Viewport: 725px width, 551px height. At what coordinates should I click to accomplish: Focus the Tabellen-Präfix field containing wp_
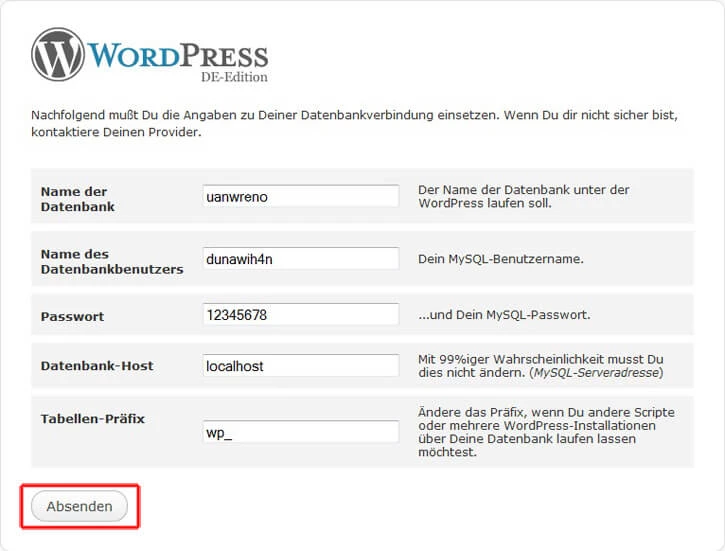click(300, 432)
